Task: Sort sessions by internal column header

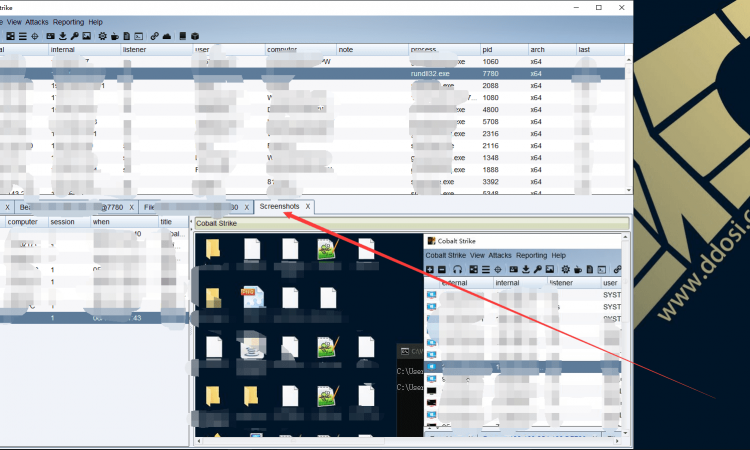Action: pyautogui.click(x=84, y=49)
